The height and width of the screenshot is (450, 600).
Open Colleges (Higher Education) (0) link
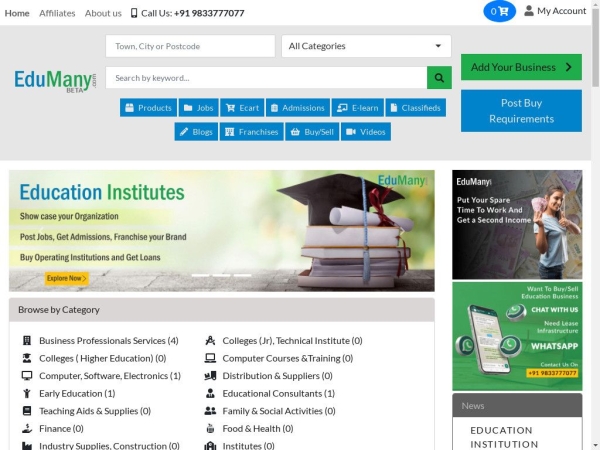103,358
